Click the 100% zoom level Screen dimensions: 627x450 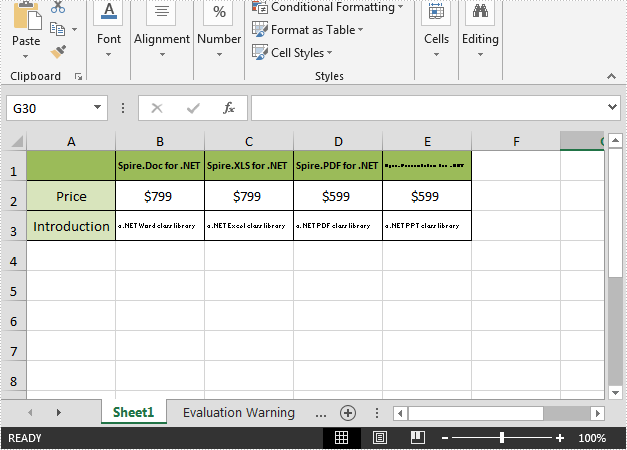pyautogui.click(x=592, y=438)
